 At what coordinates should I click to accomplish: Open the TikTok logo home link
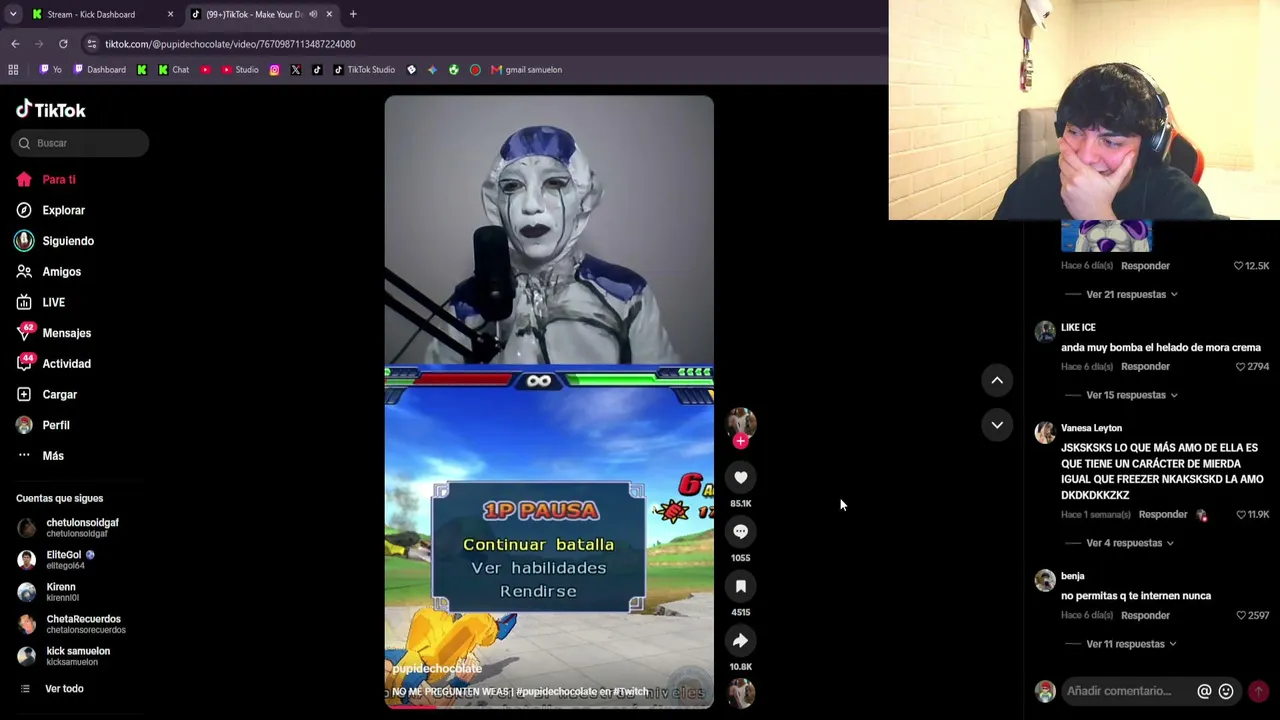pos(51,110)
